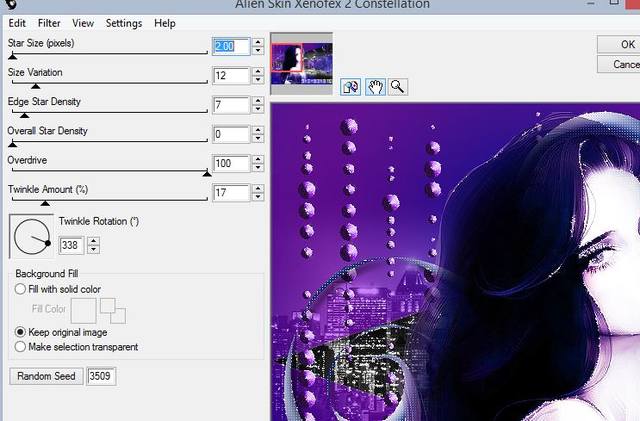This screenshot has width=640, height=421.
Task: Decrease Overdrive with down arrow
Action: click(258, 167)
